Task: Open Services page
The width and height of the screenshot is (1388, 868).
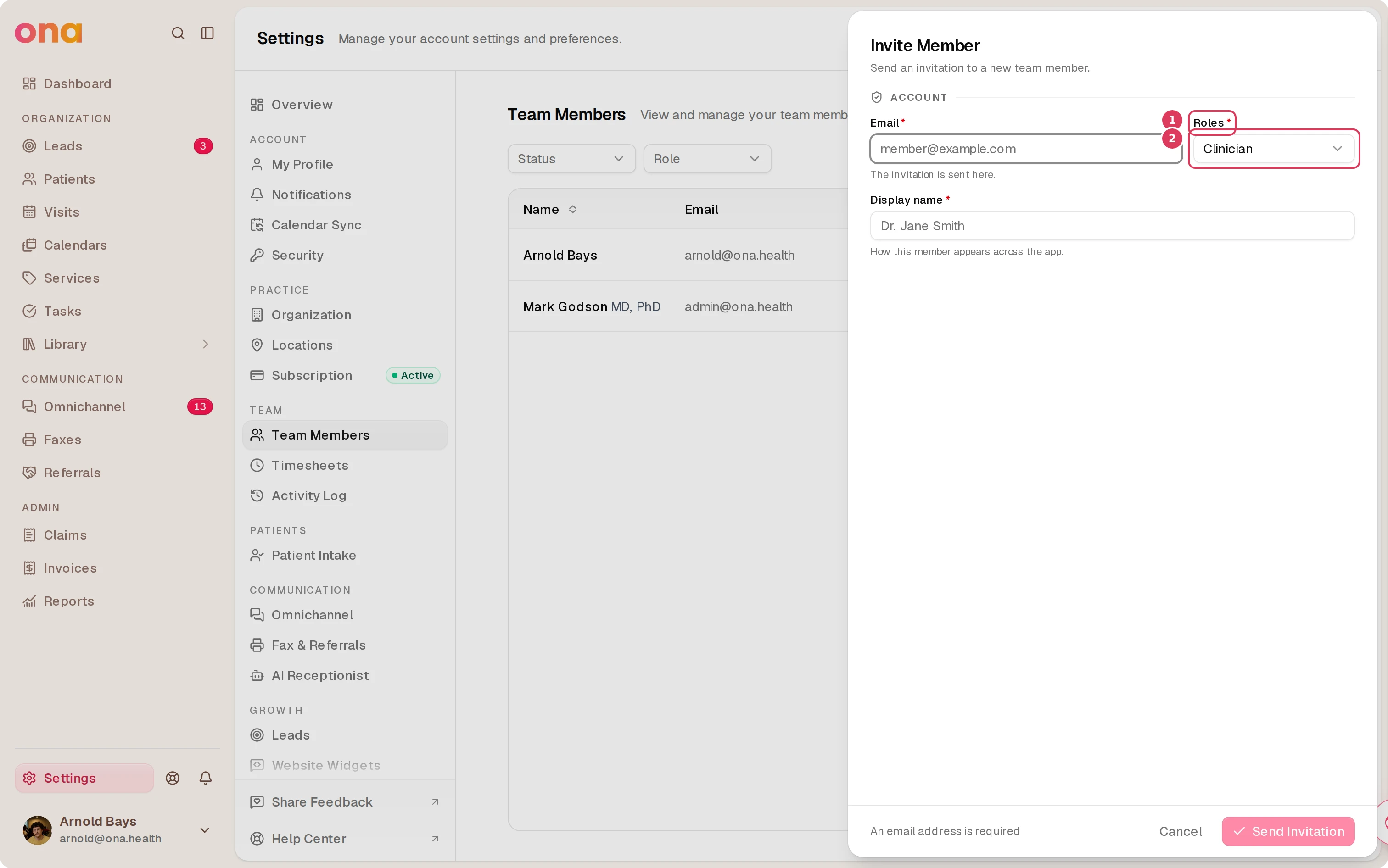Action: [117, 278]
